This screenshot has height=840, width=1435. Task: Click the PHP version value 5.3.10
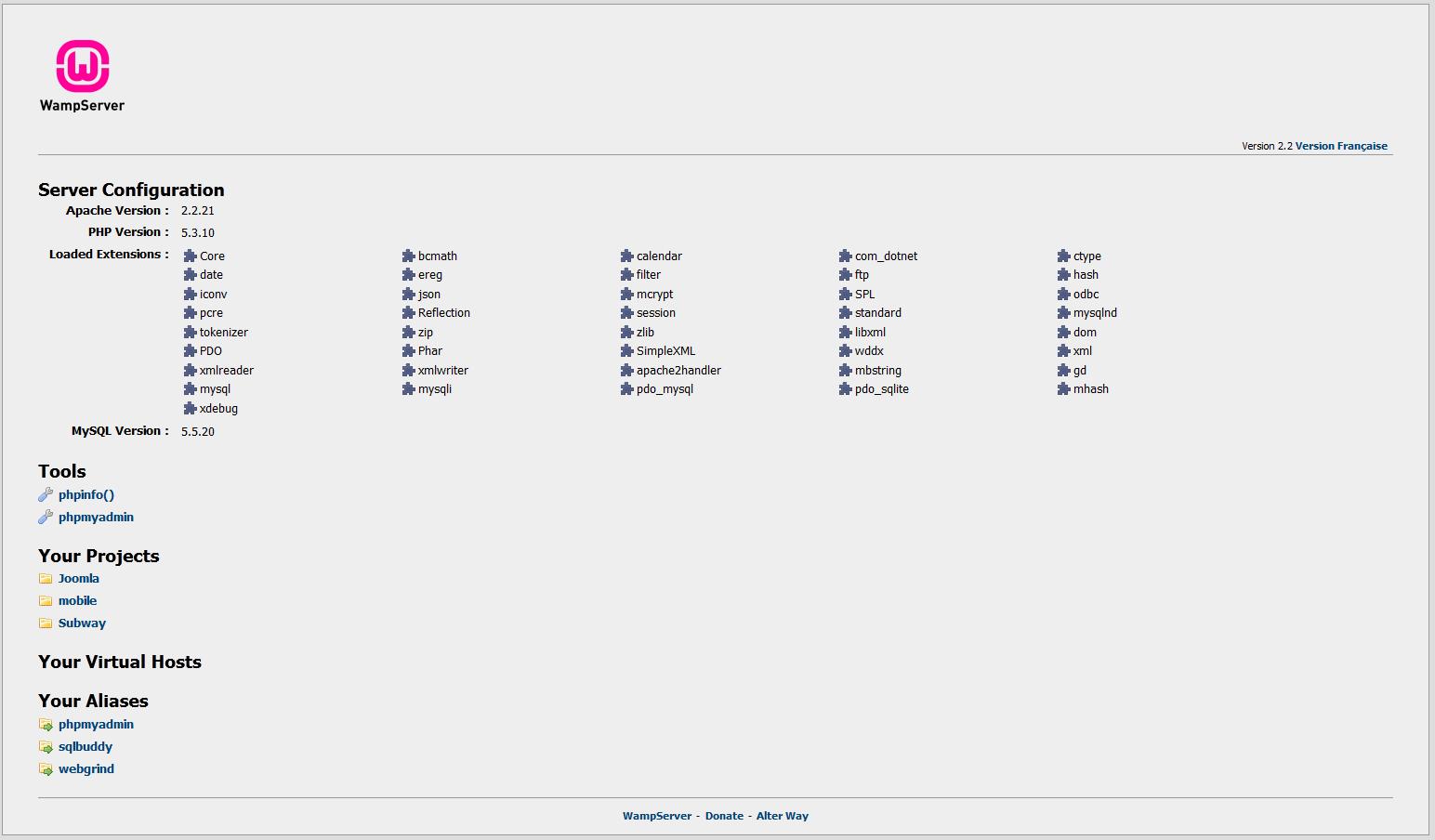198,232
